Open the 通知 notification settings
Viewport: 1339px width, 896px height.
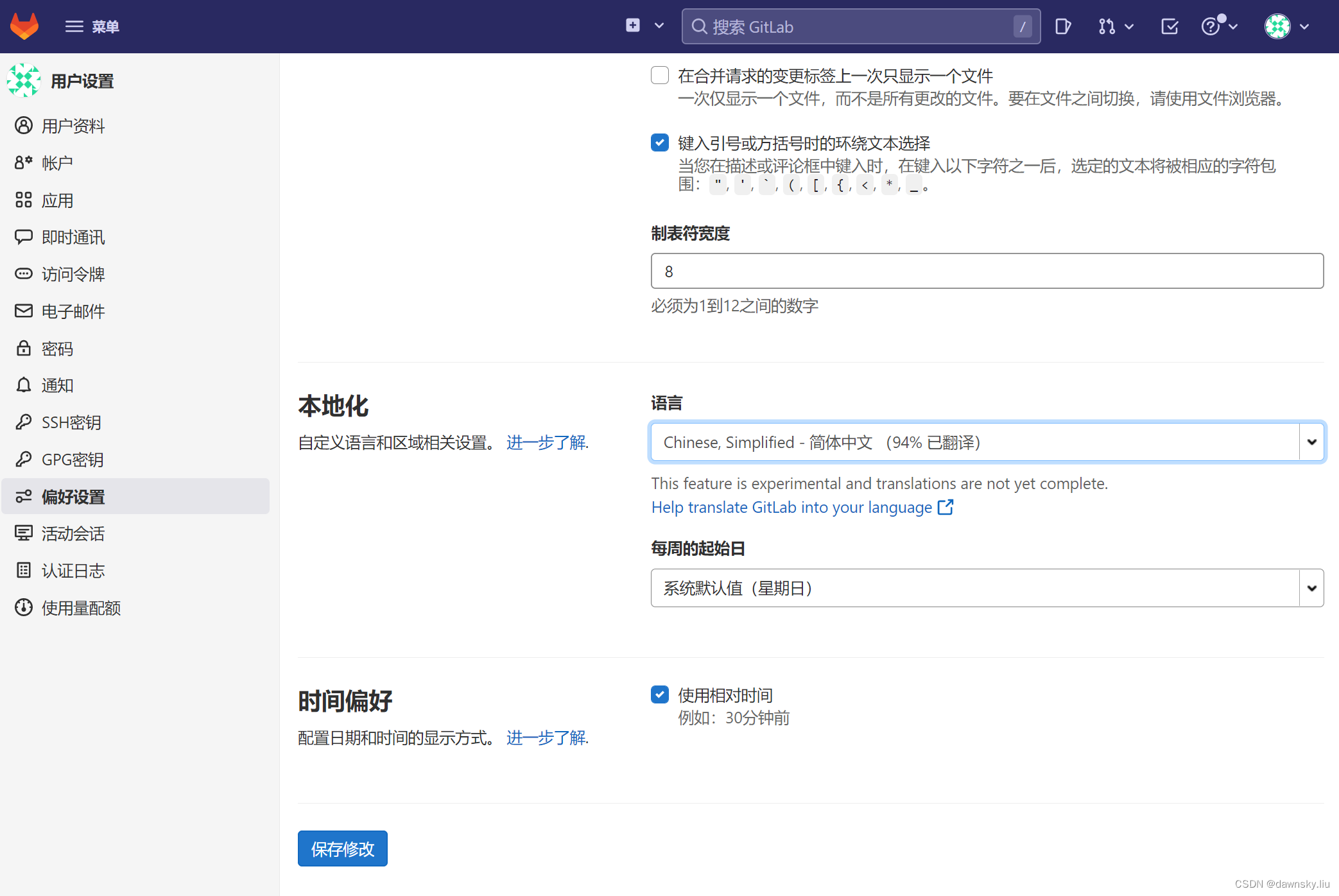(x=57, y=385)
